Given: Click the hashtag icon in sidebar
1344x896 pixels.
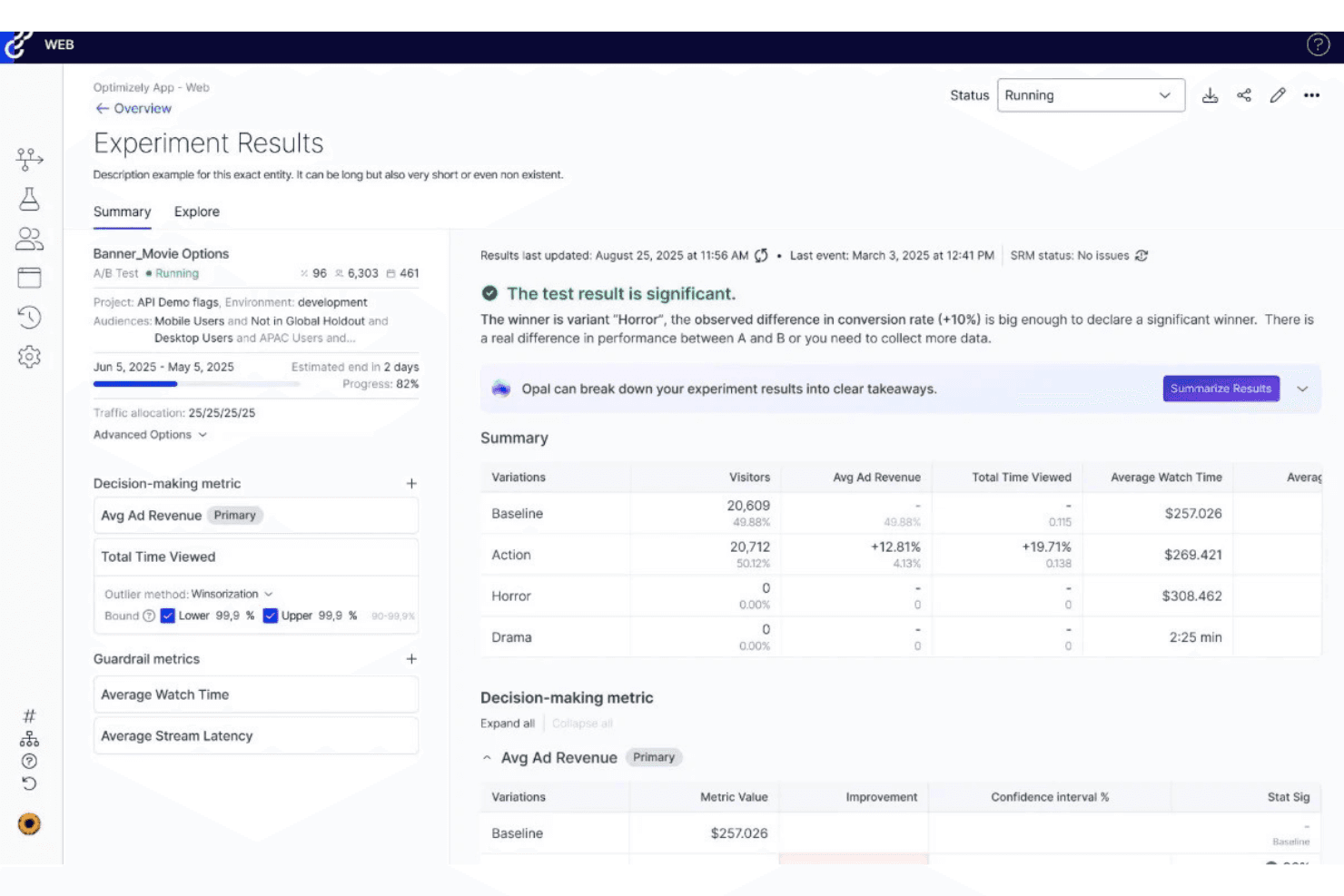Looking at the screenshot, I should click(x=29, y=716).
